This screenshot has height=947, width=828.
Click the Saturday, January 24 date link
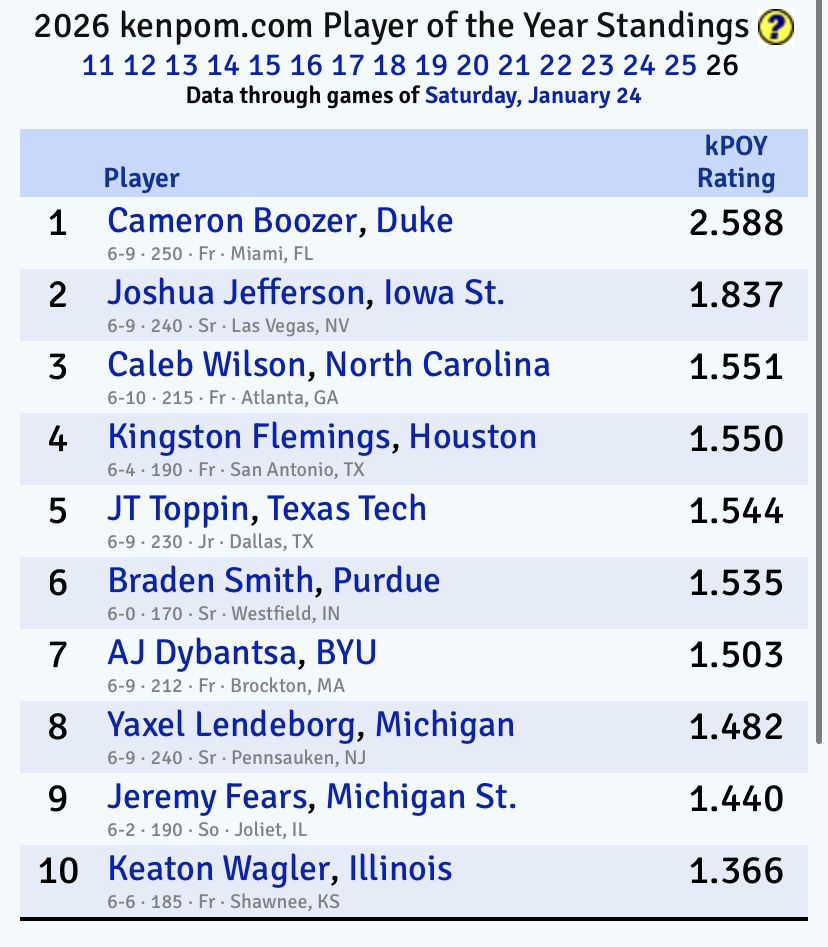(x=533, y=96)
